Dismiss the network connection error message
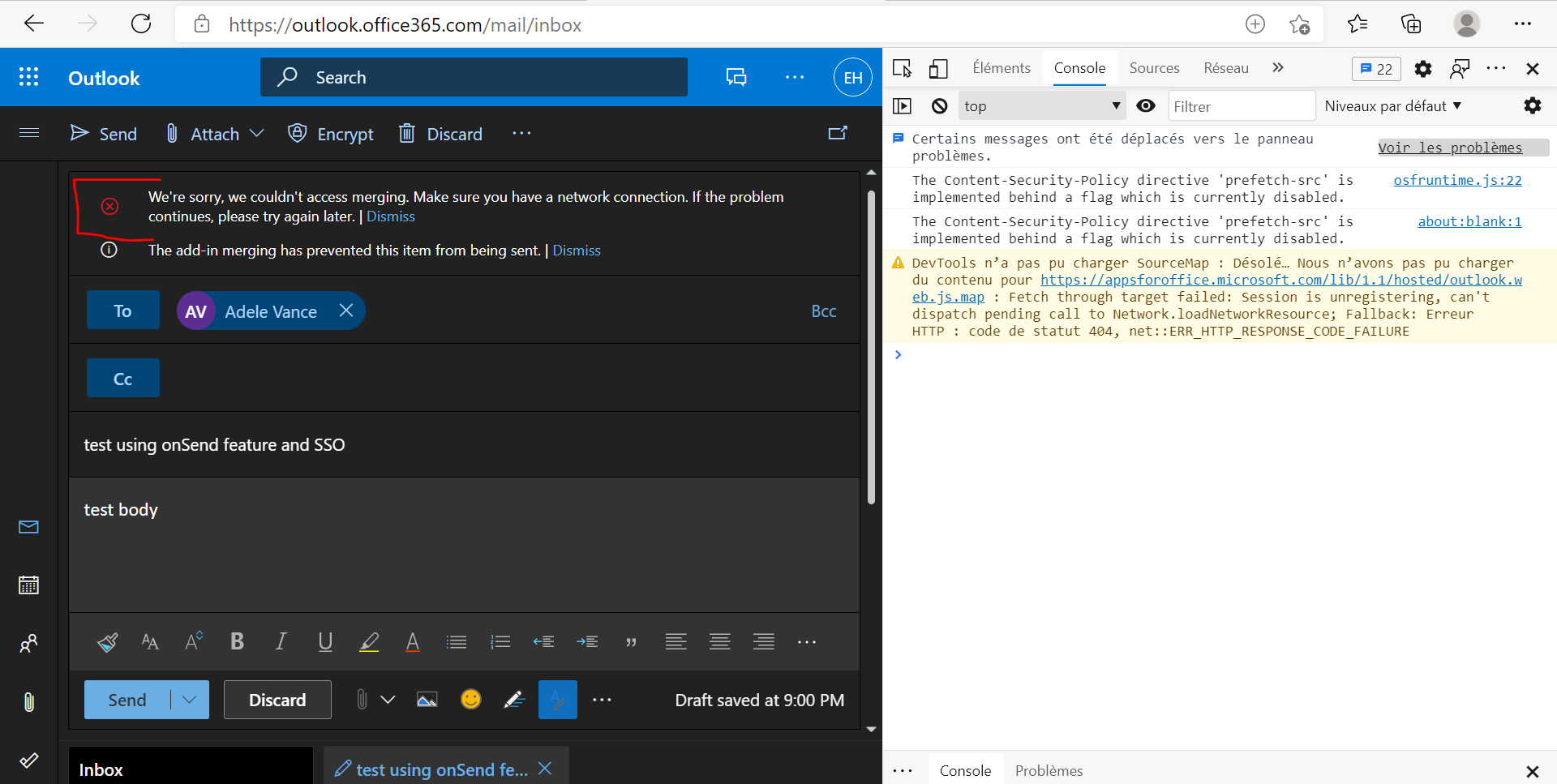The width and height of the screenshot is (1557, 784). 390,216
